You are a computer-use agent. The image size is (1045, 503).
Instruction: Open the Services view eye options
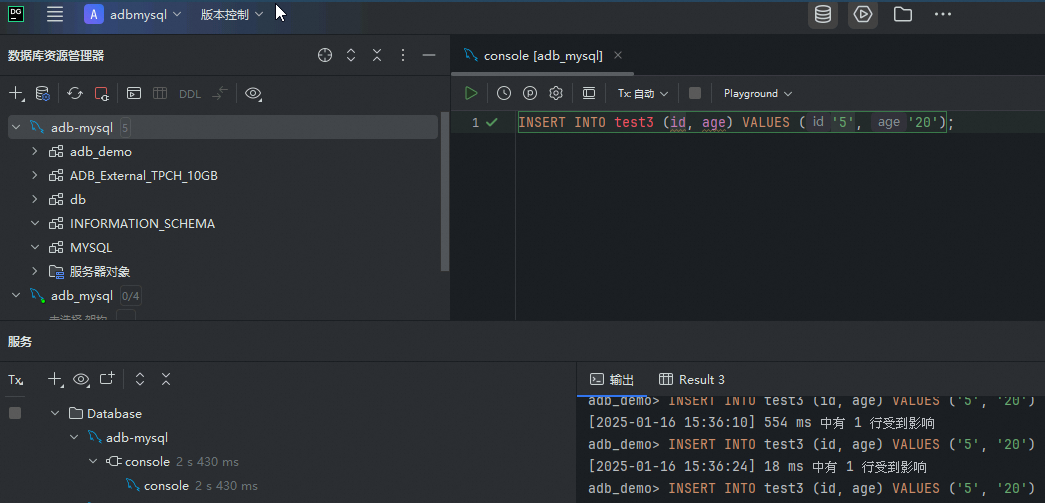[81, 379]
